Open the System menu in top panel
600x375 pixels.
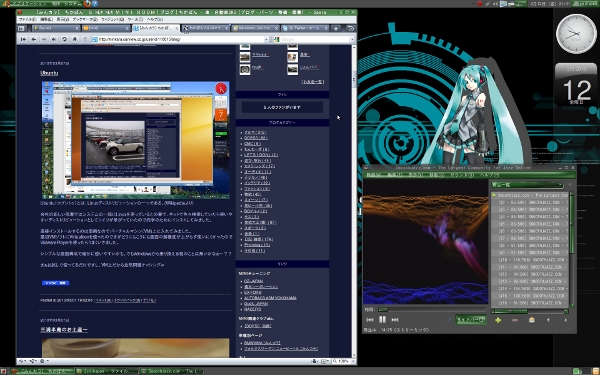[x=72, y=4]
